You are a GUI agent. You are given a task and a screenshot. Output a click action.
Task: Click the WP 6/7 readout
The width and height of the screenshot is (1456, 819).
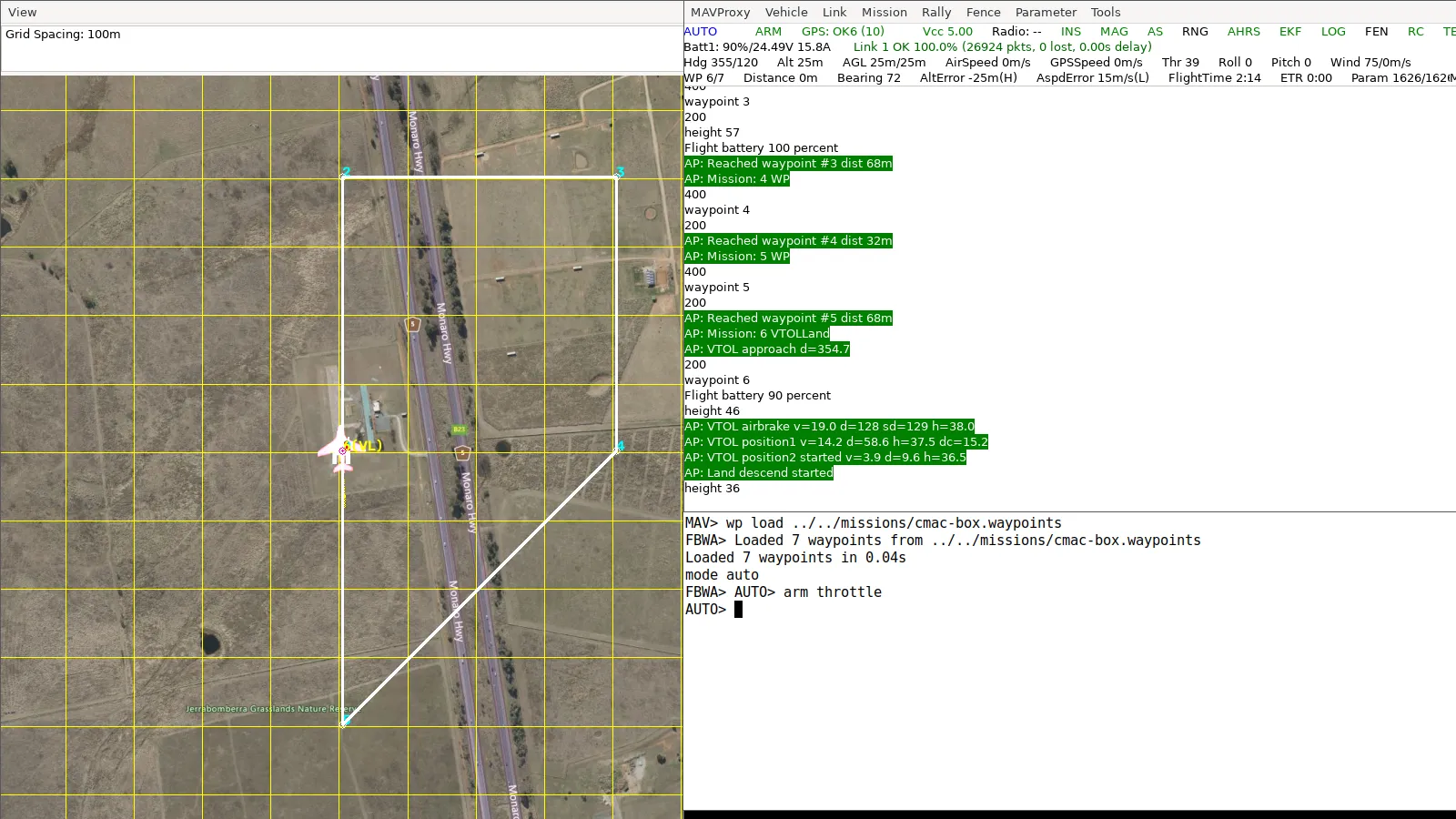[703, 77]
